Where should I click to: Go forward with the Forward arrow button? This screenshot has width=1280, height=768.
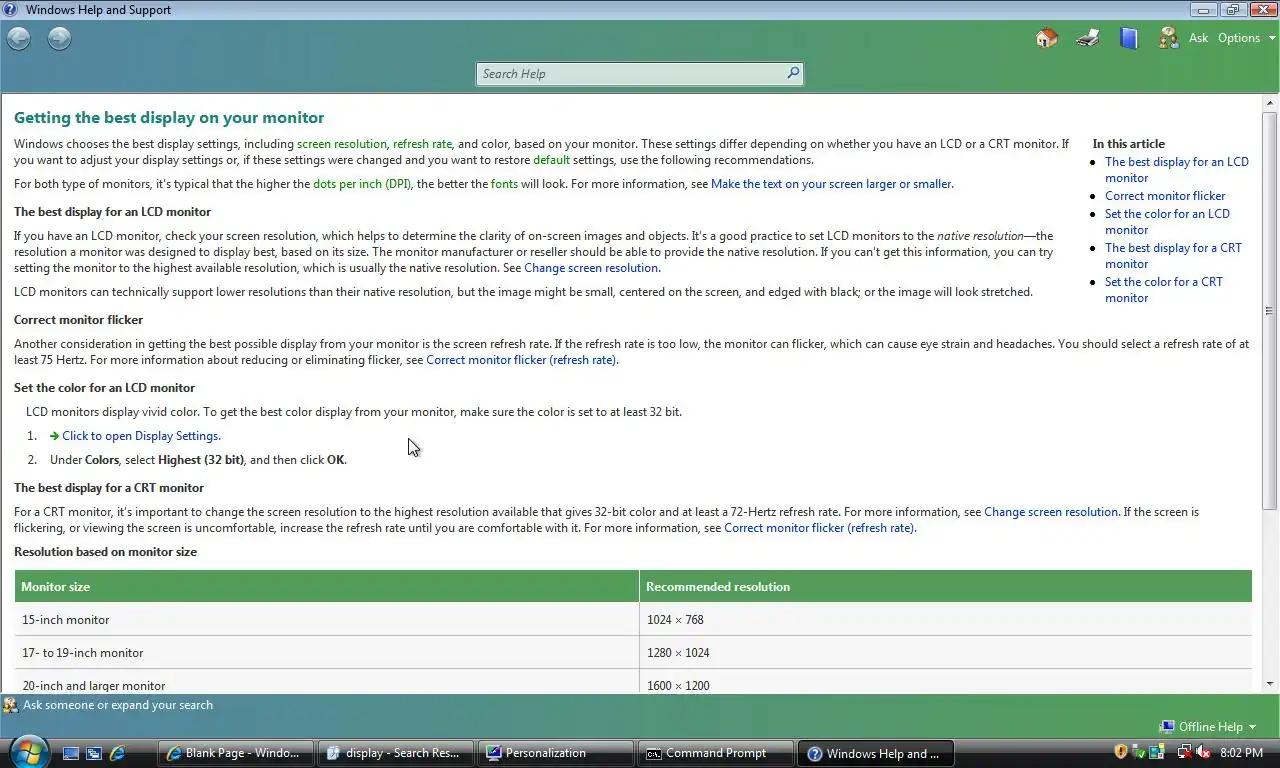pyautogui.click(x=60, y=39)
